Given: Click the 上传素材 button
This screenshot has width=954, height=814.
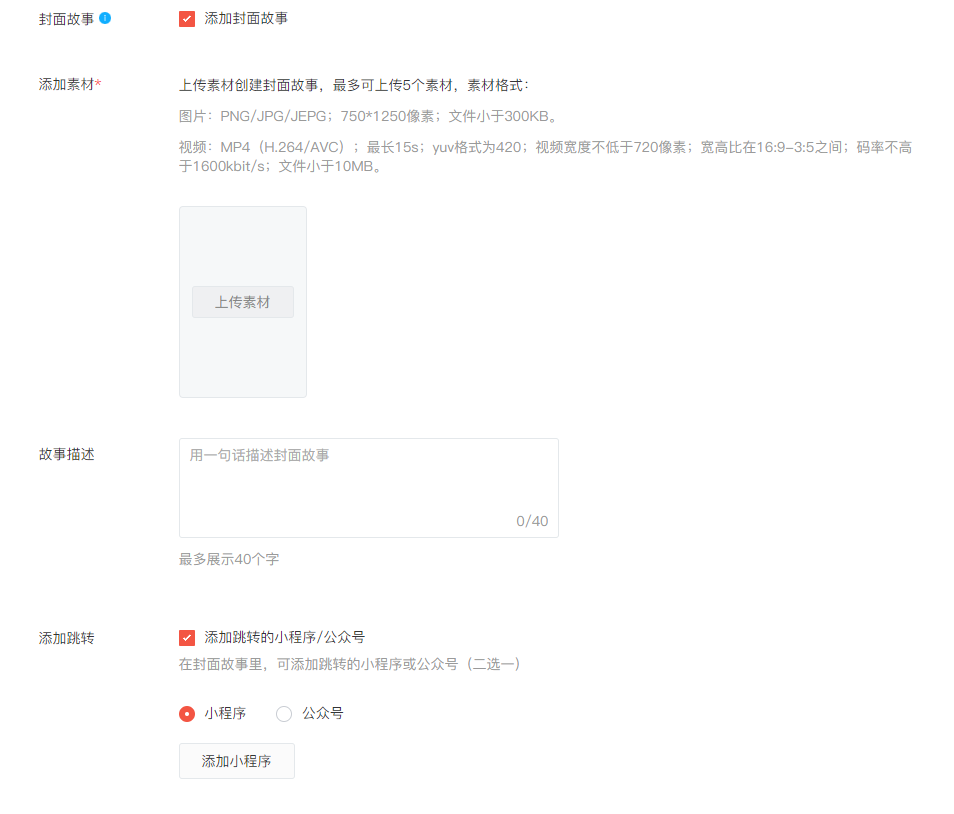Looking at the screenshot, I should pyautogui.click(x=243, y=302).
